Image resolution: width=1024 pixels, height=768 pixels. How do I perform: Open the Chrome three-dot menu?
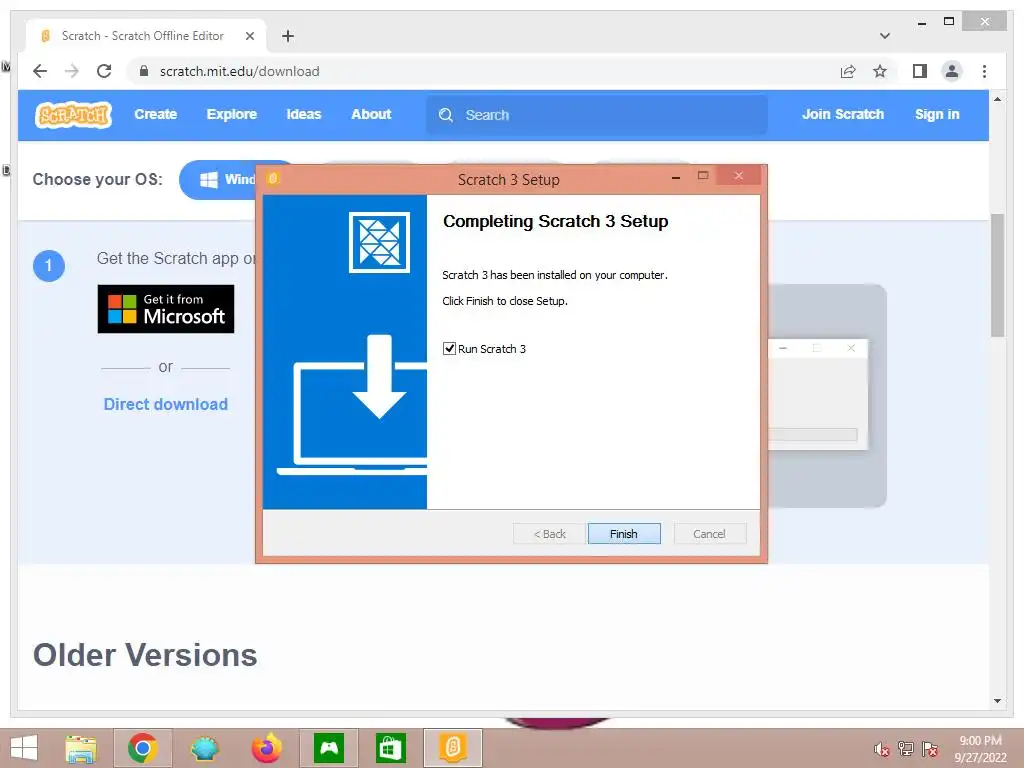click(x=984, y=71)
